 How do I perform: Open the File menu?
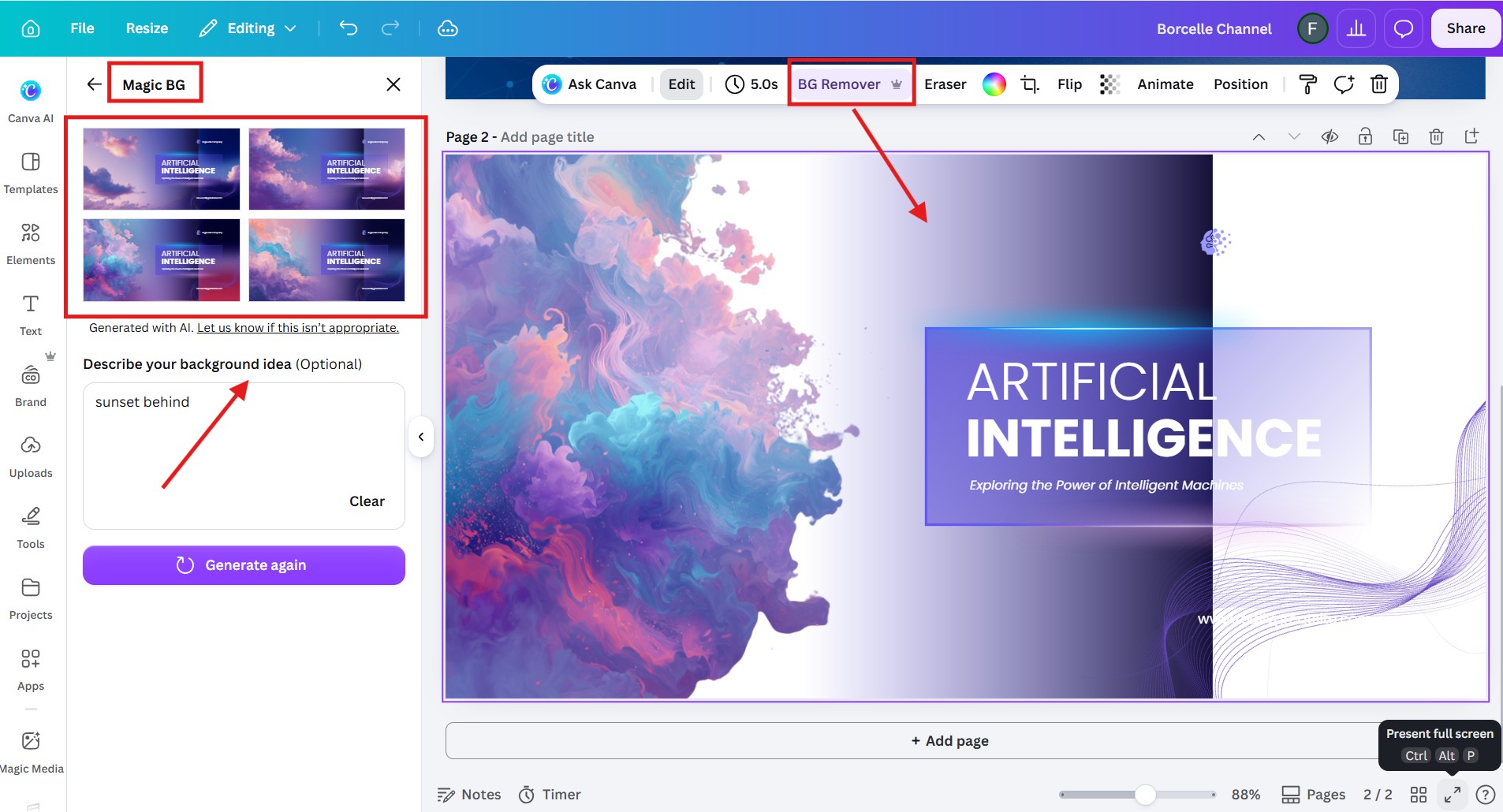pos(82,28)
